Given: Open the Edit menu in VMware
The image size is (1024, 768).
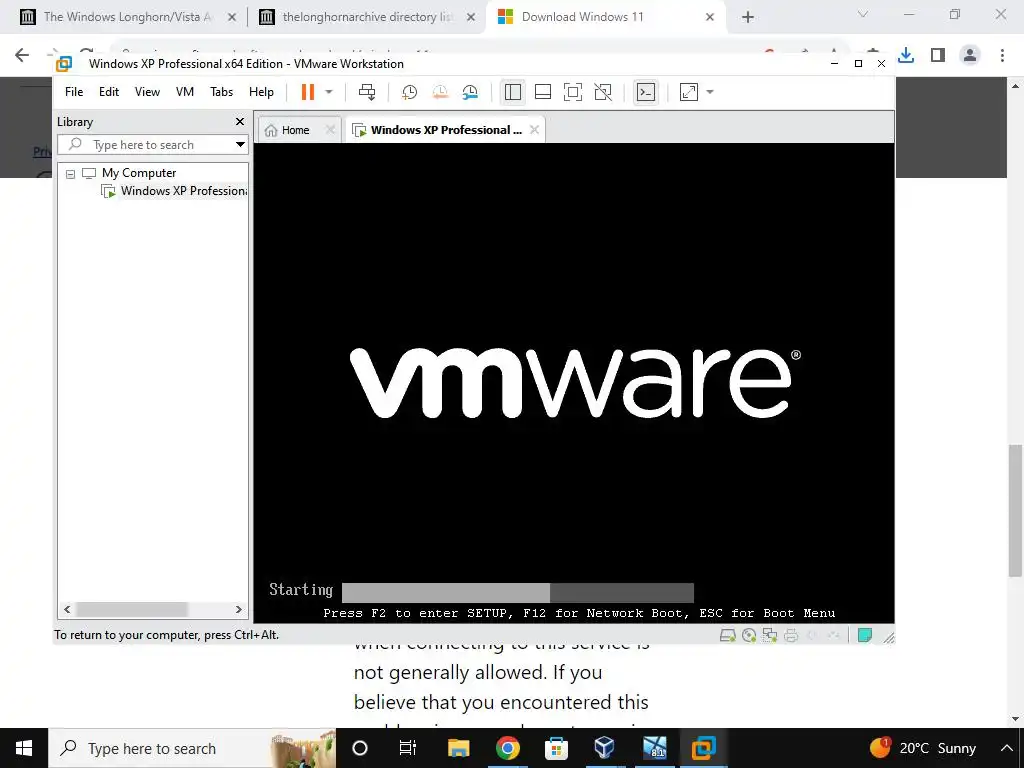Looking at the screenshot, I should click(x=109, y=92).
